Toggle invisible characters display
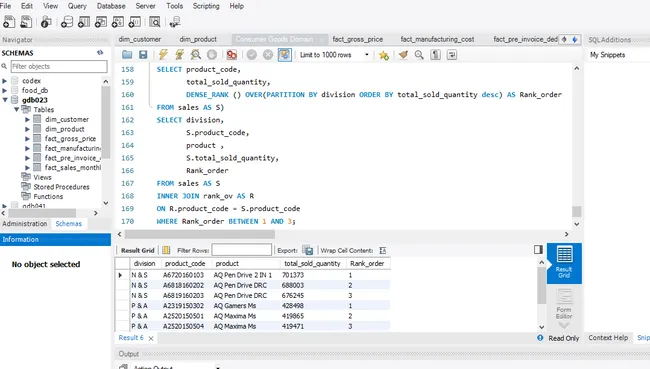The image size is (650, 369). coord(435,55)
